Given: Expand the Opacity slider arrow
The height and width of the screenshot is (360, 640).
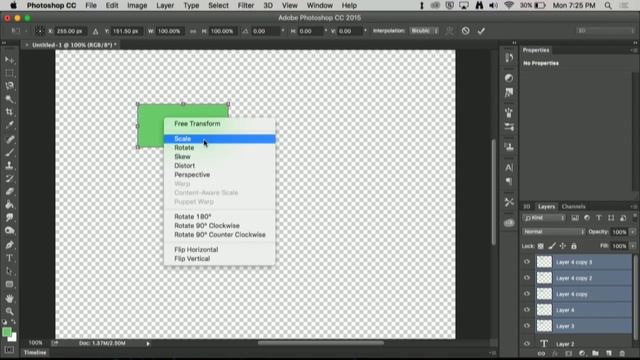Looking at the screenshot, I should click(x=633, y=232).
